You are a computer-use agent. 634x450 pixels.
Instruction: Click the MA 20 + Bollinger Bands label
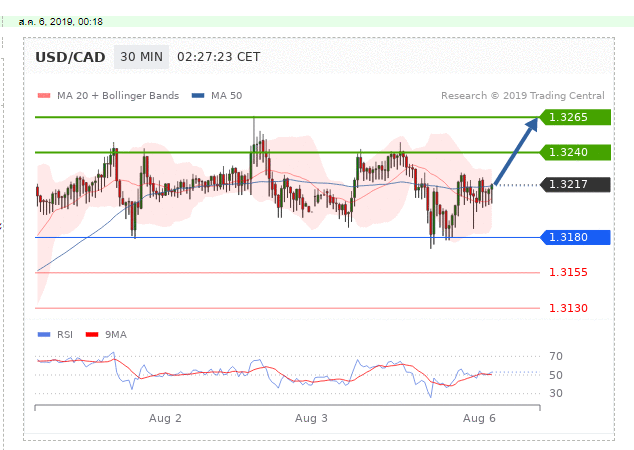pos(118,96)
